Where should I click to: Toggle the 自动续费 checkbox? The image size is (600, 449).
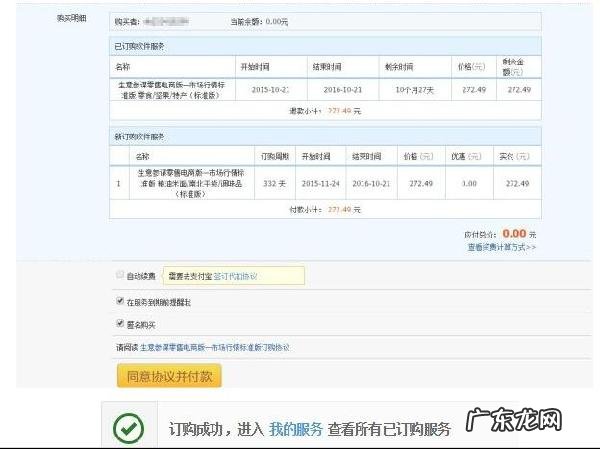click(x=120, y=274)
